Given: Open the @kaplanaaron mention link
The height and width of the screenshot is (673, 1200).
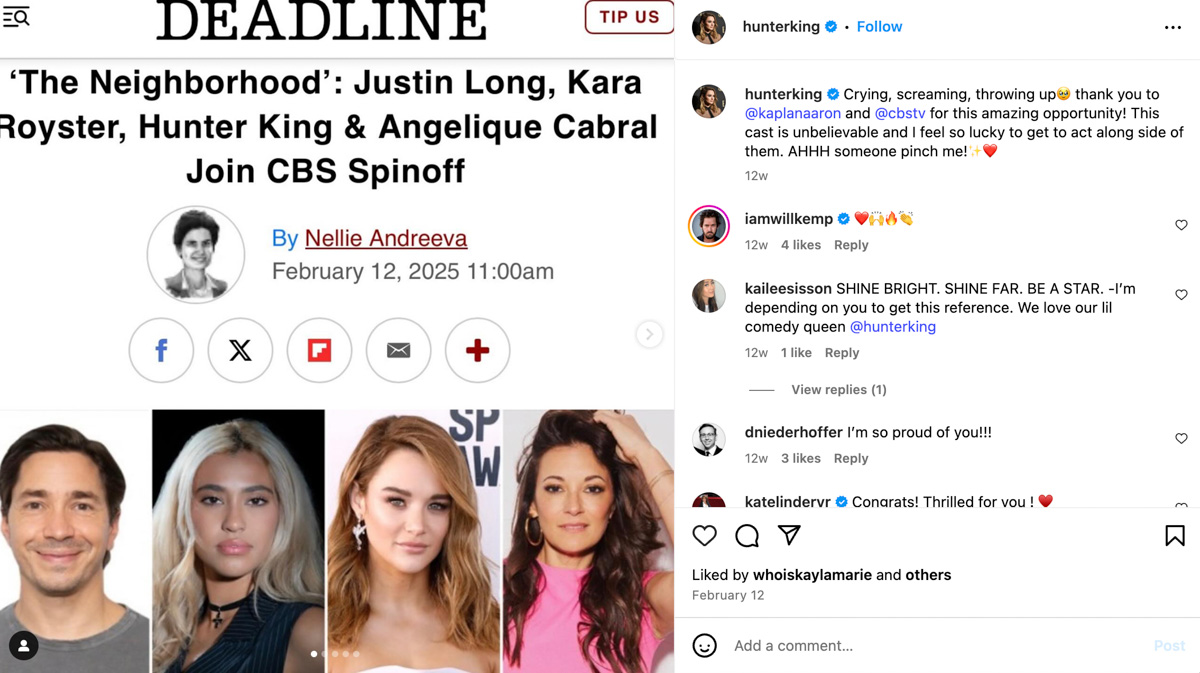Looking at the screenshot, I should point(793,113).
